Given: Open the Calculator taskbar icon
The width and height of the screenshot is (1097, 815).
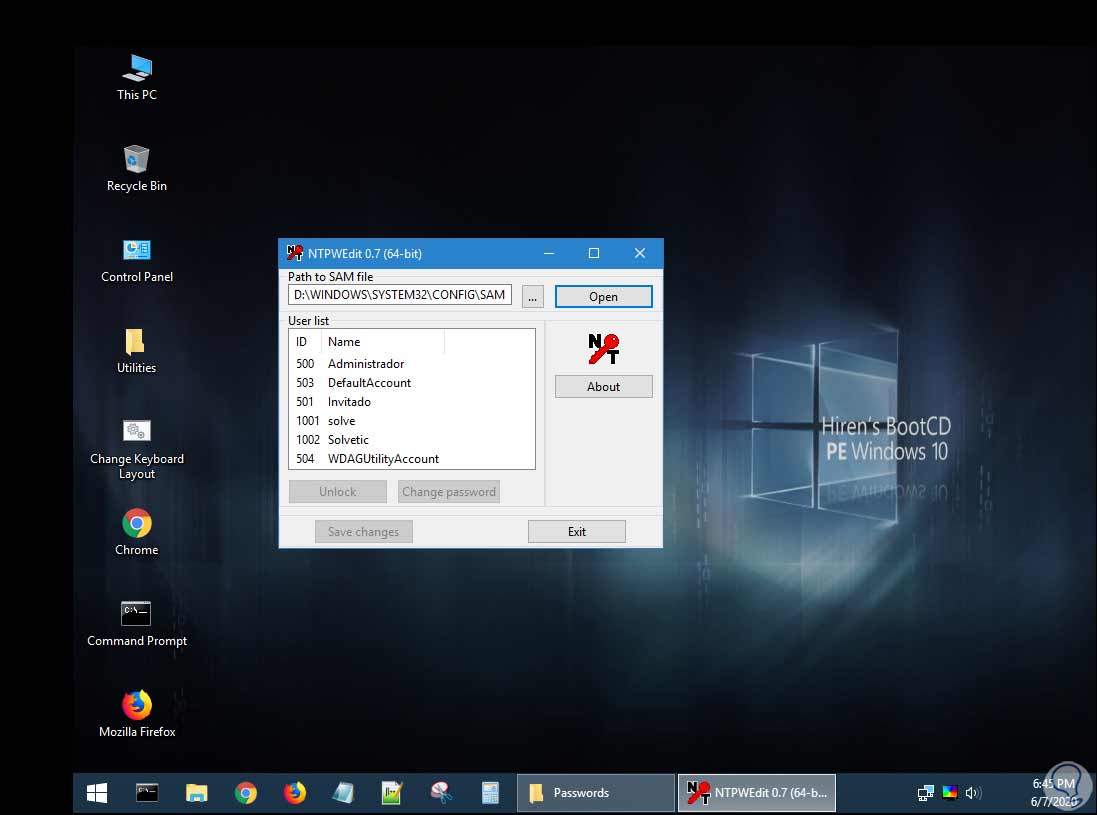Looking at the screenshot, I should (x=490, y=793).
